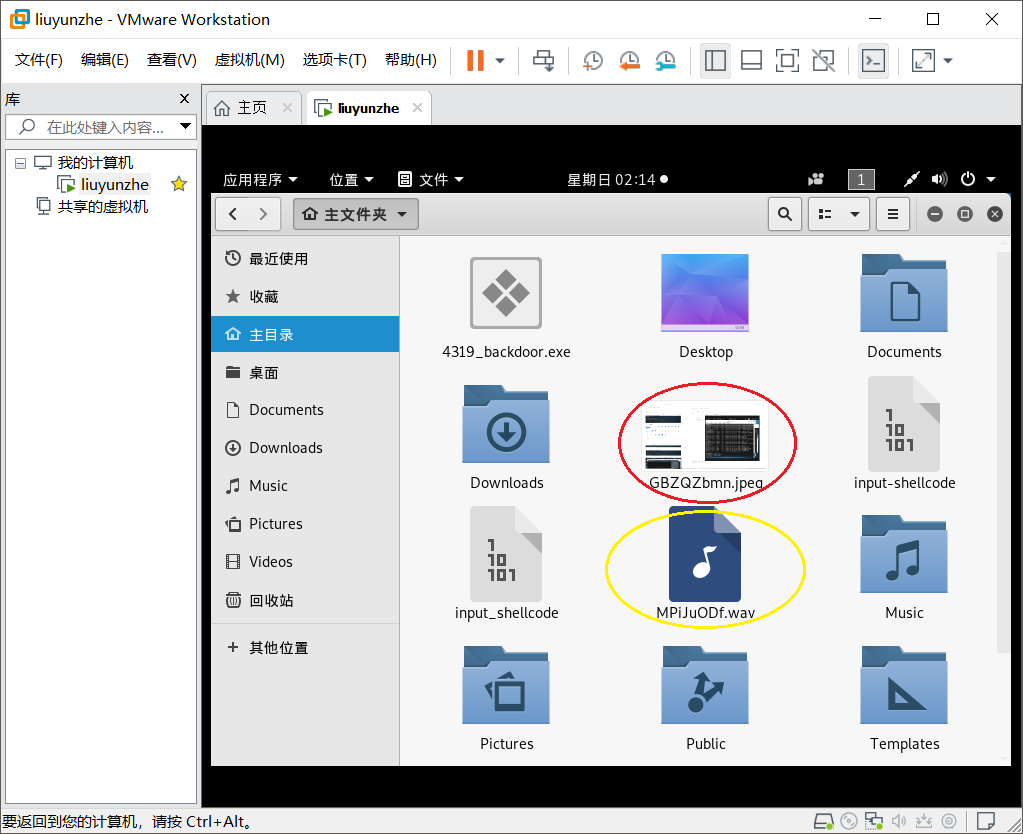This screenshot has height=834, width=1023.
Task: Open the 文件(F) menu
Action: [x=38, y=60]
